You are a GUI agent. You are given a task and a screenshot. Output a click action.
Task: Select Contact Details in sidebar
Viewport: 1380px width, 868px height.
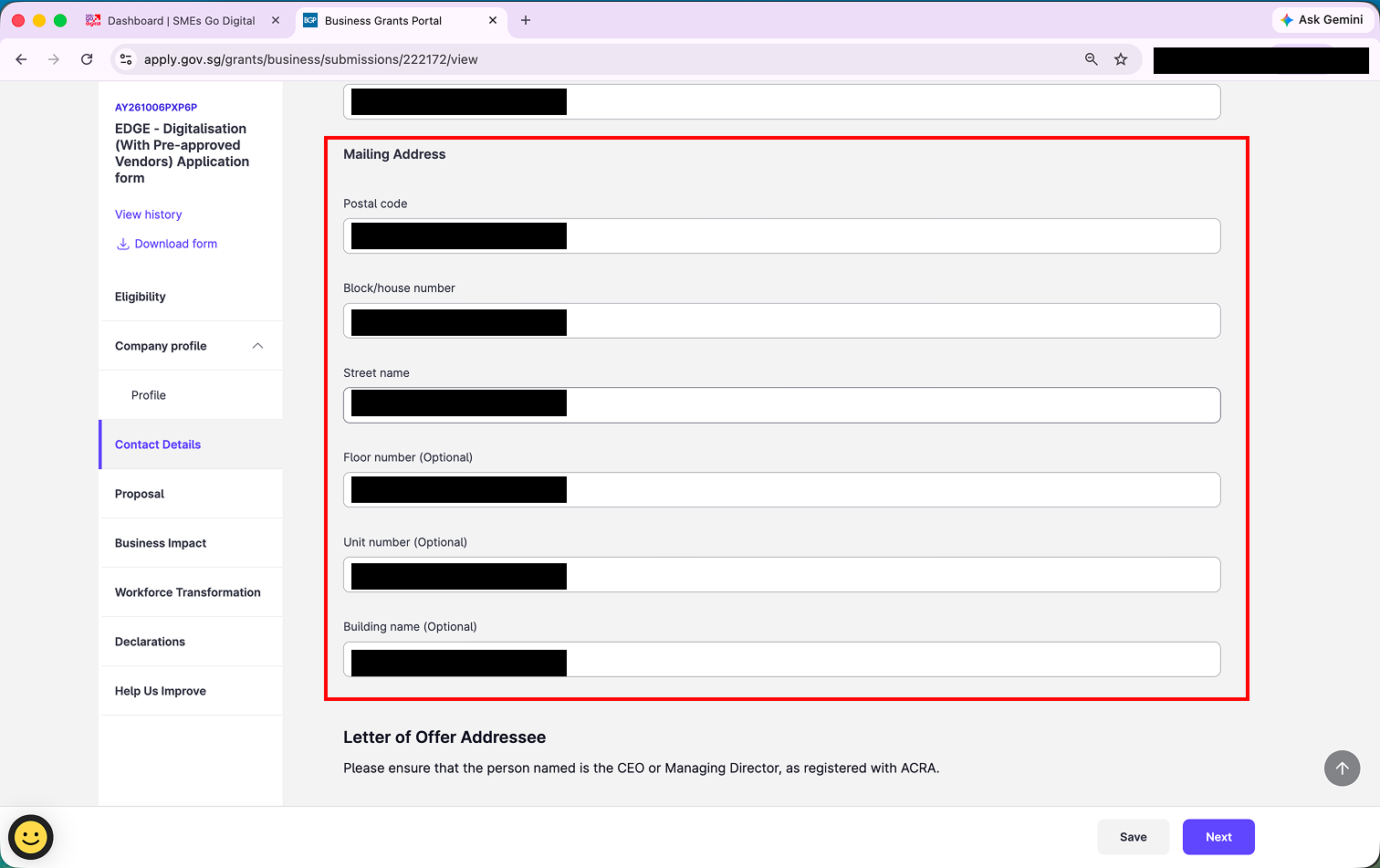click(x=191, y=444)
